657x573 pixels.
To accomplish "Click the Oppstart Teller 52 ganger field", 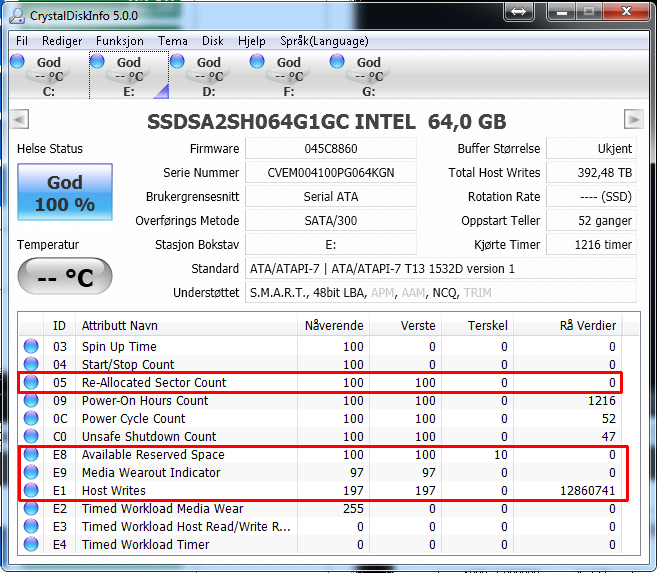I will pos(591,220).
